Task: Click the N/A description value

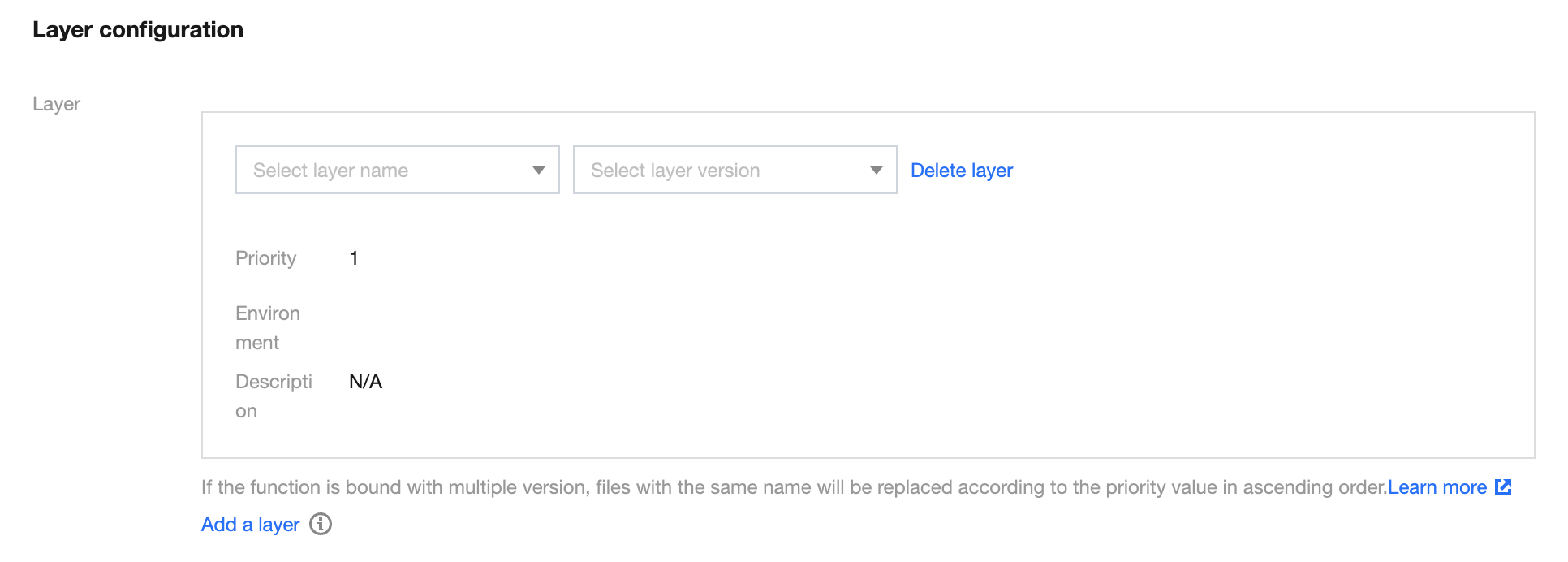Action: [x=365, y=382]
